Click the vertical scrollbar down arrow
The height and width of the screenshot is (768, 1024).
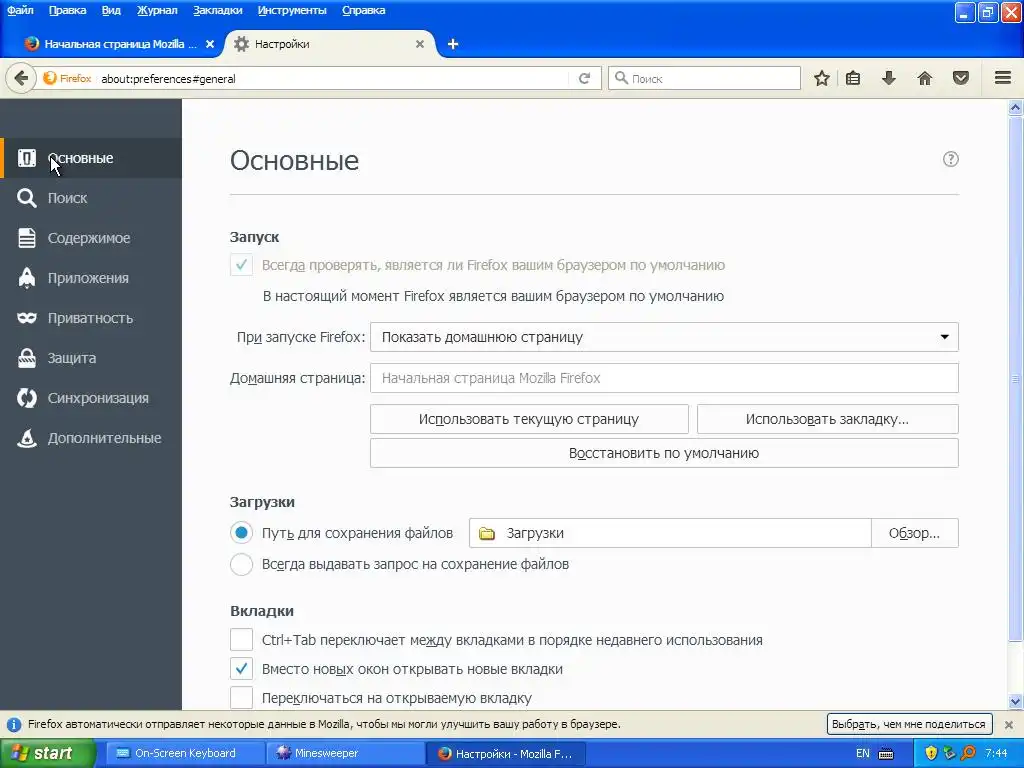click(1016, 702)
